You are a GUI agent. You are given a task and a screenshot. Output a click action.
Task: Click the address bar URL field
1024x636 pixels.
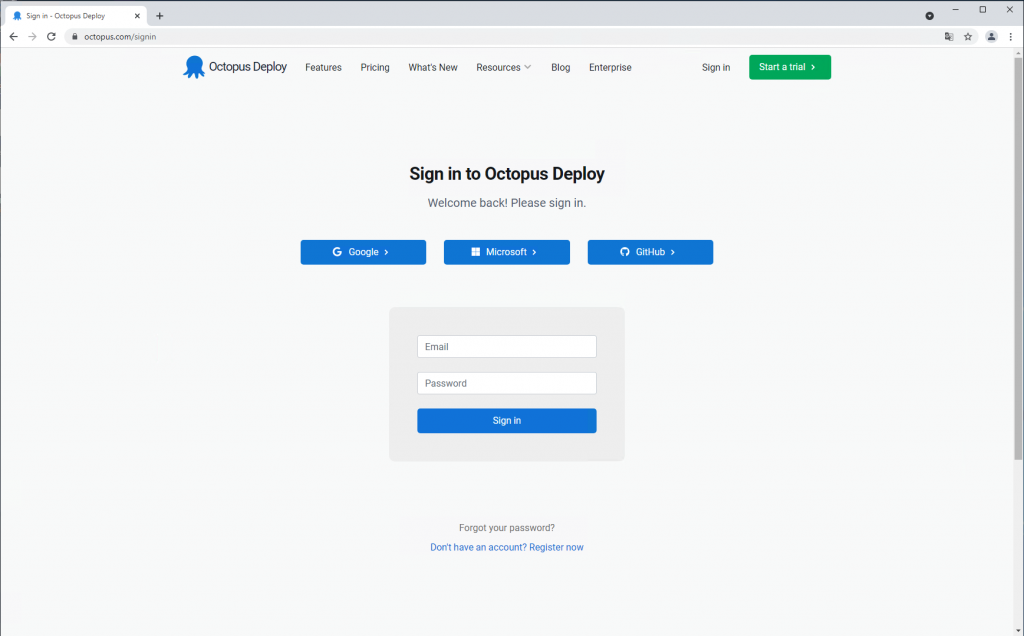tap(503, 37)
